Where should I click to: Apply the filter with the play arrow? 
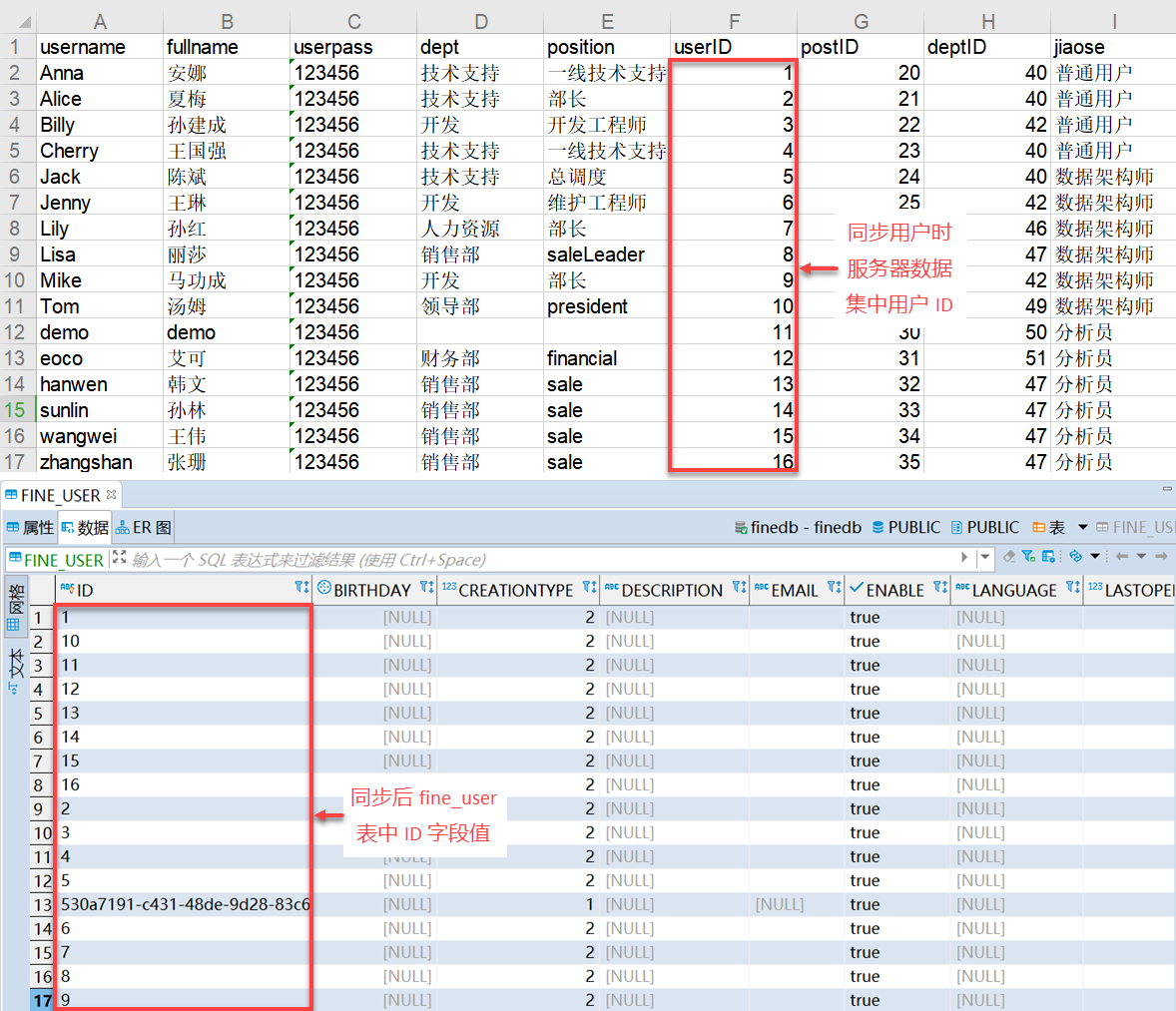[x=964, y=557]
